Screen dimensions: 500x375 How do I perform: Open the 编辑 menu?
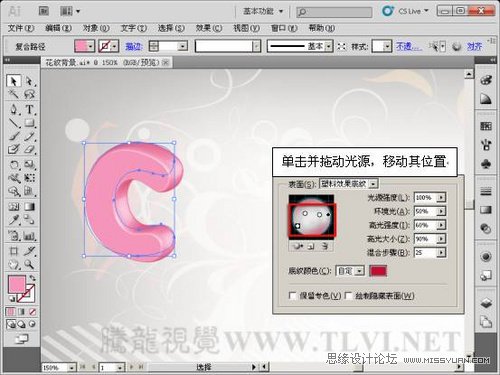click(58, 28)
